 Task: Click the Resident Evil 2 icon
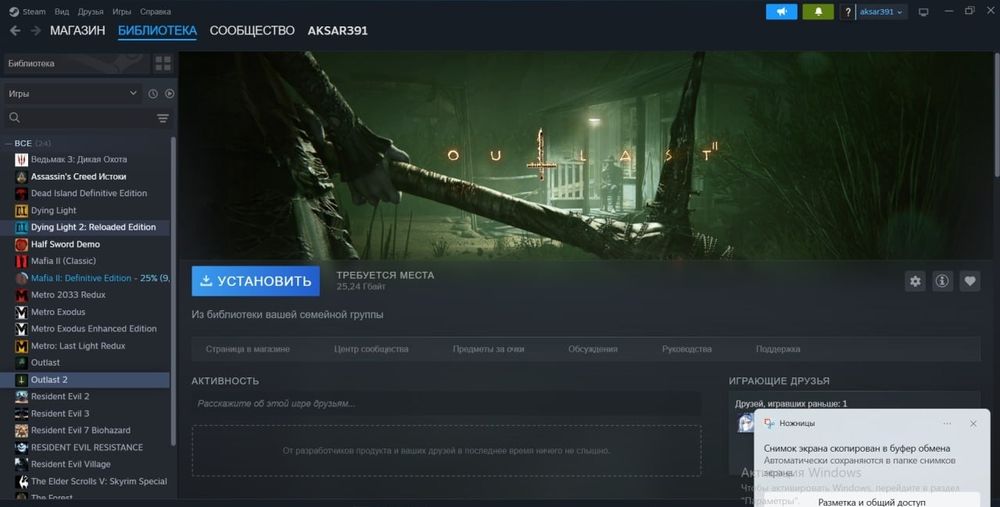(21, 396)
